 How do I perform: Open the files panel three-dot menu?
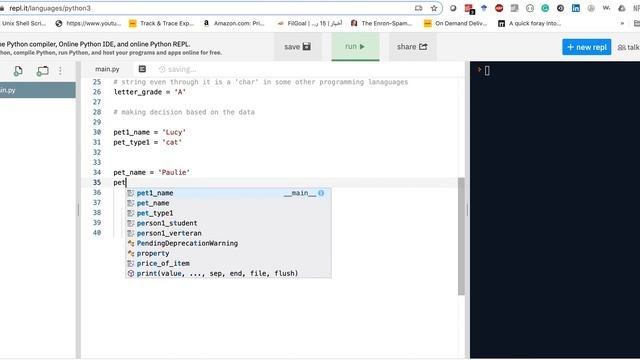60,71
